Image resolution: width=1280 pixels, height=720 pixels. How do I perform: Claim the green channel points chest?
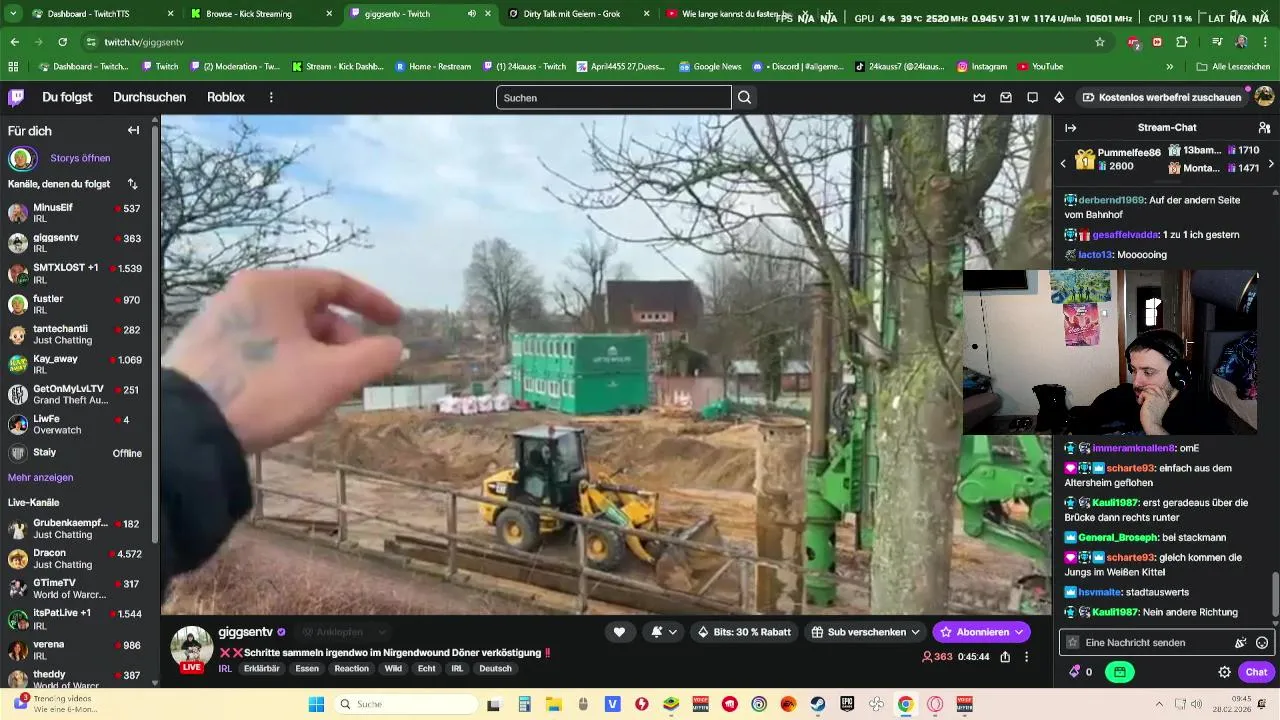1120,672
